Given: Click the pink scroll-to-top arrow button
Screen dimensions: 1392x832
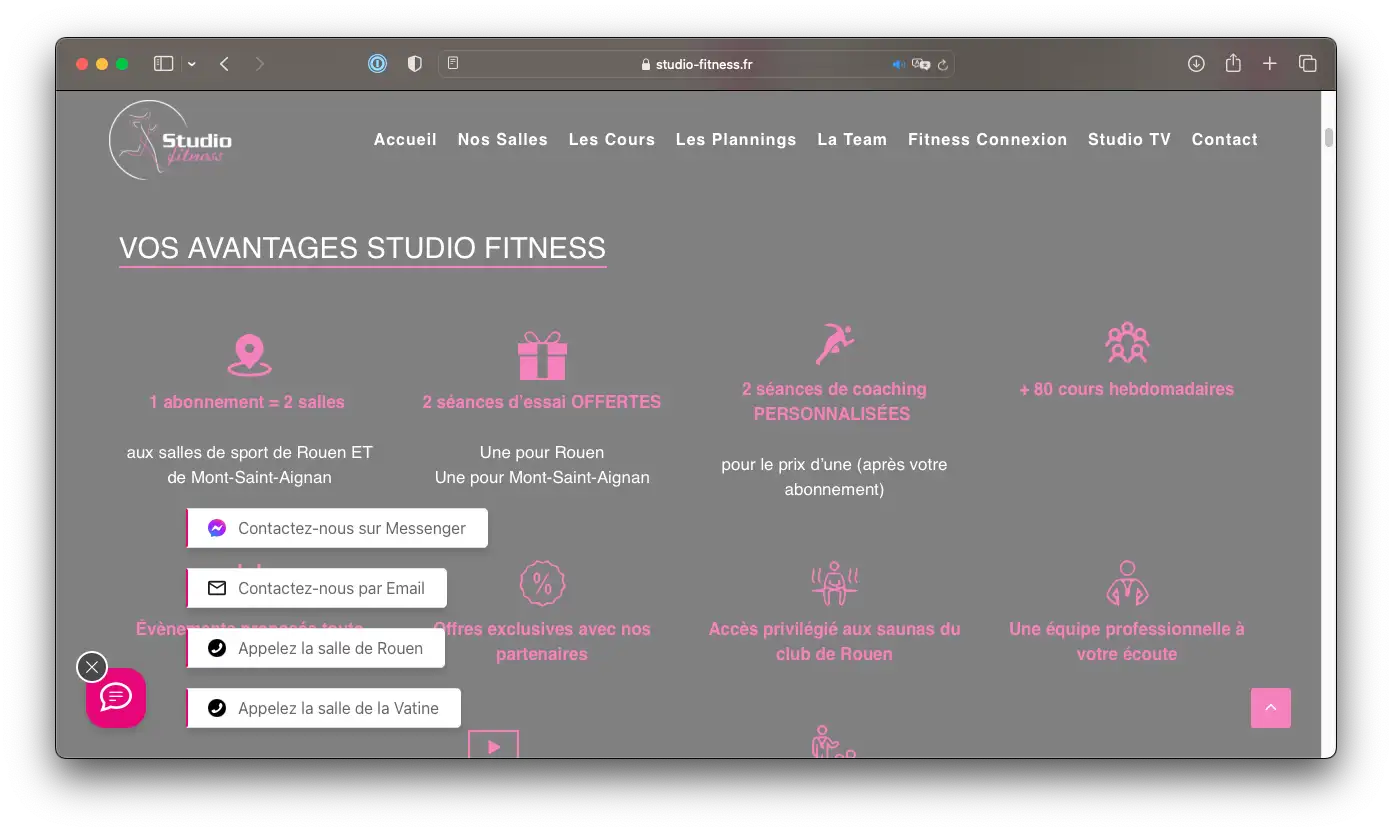Looking at the screenshot, I should pos(1270,708).
